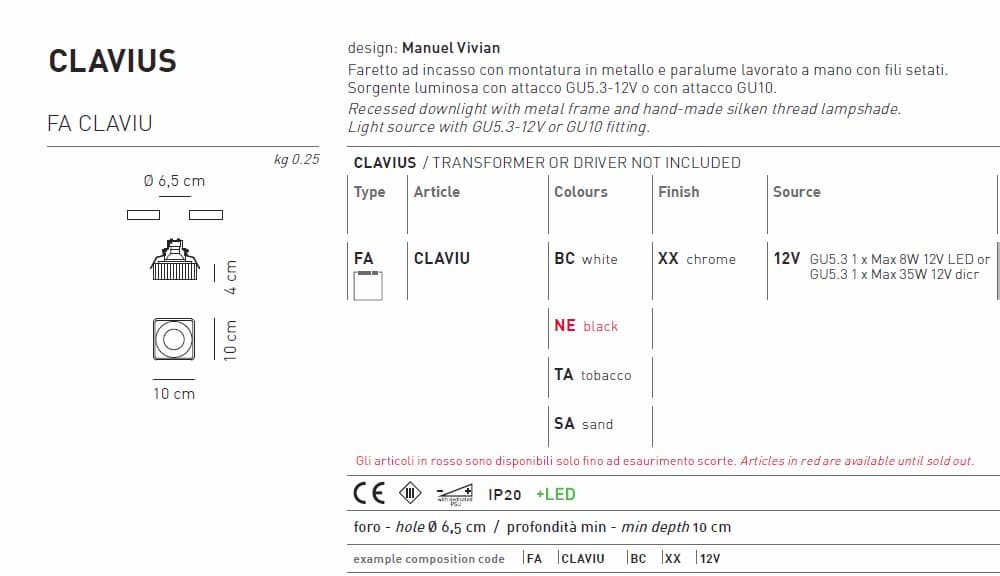Click the Finish column header
The width and height of the screenshot is (1000, 576).
(x=679, y=192)
